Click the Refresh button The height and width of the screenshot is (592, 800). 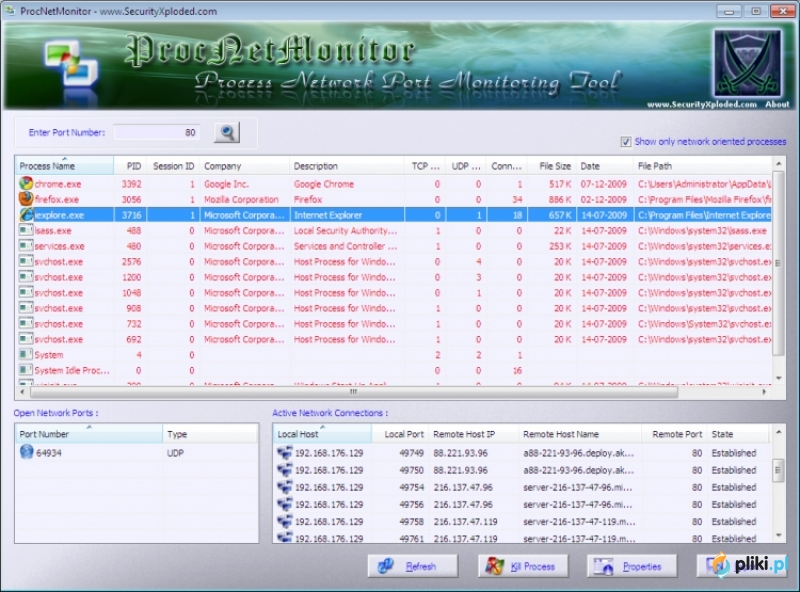tap(413, 566)
